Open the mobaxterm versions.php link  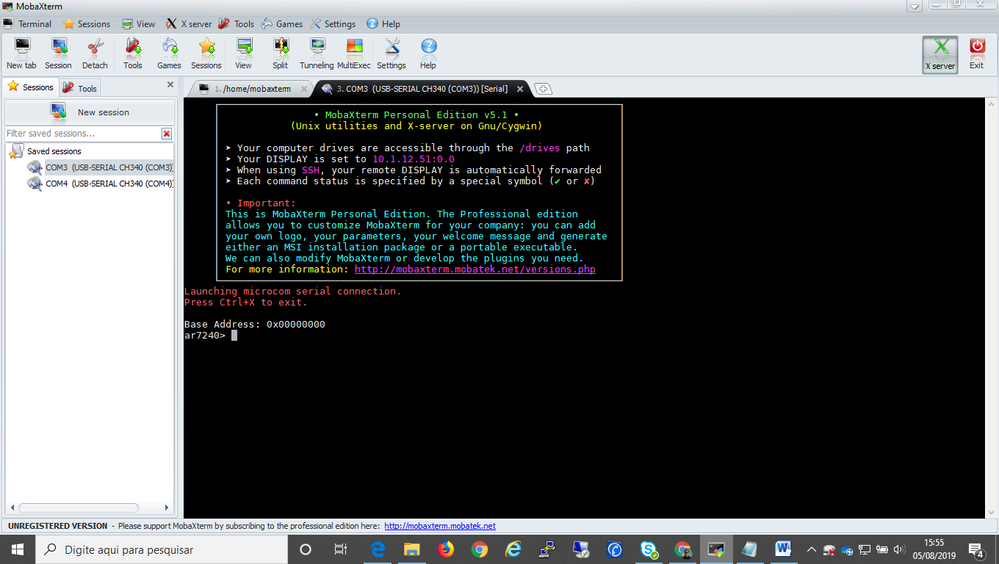tap(475, 269)
